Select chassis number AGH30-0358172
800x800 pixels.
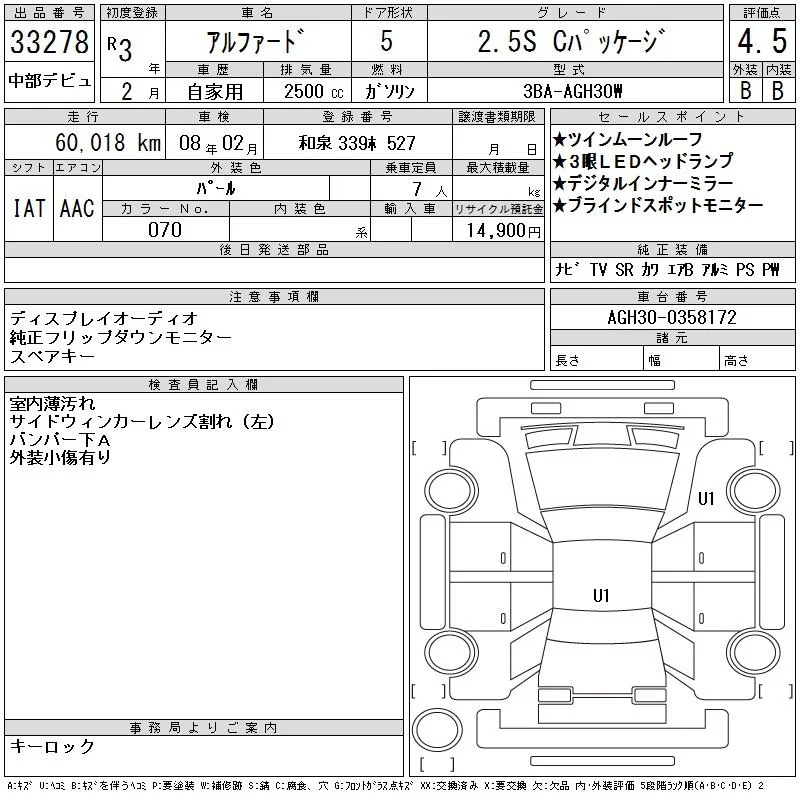(x=672, y=318)
